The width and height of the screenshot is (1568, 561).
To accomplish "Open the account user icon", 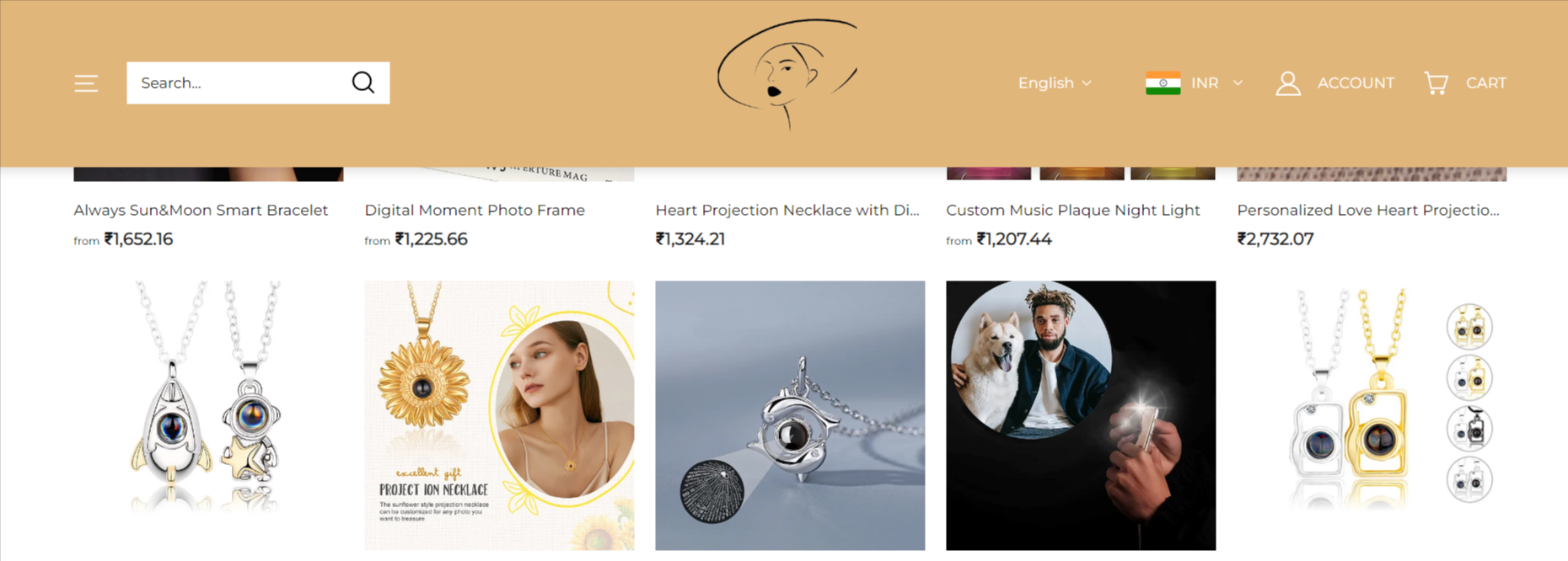I will coord(1287,83).
